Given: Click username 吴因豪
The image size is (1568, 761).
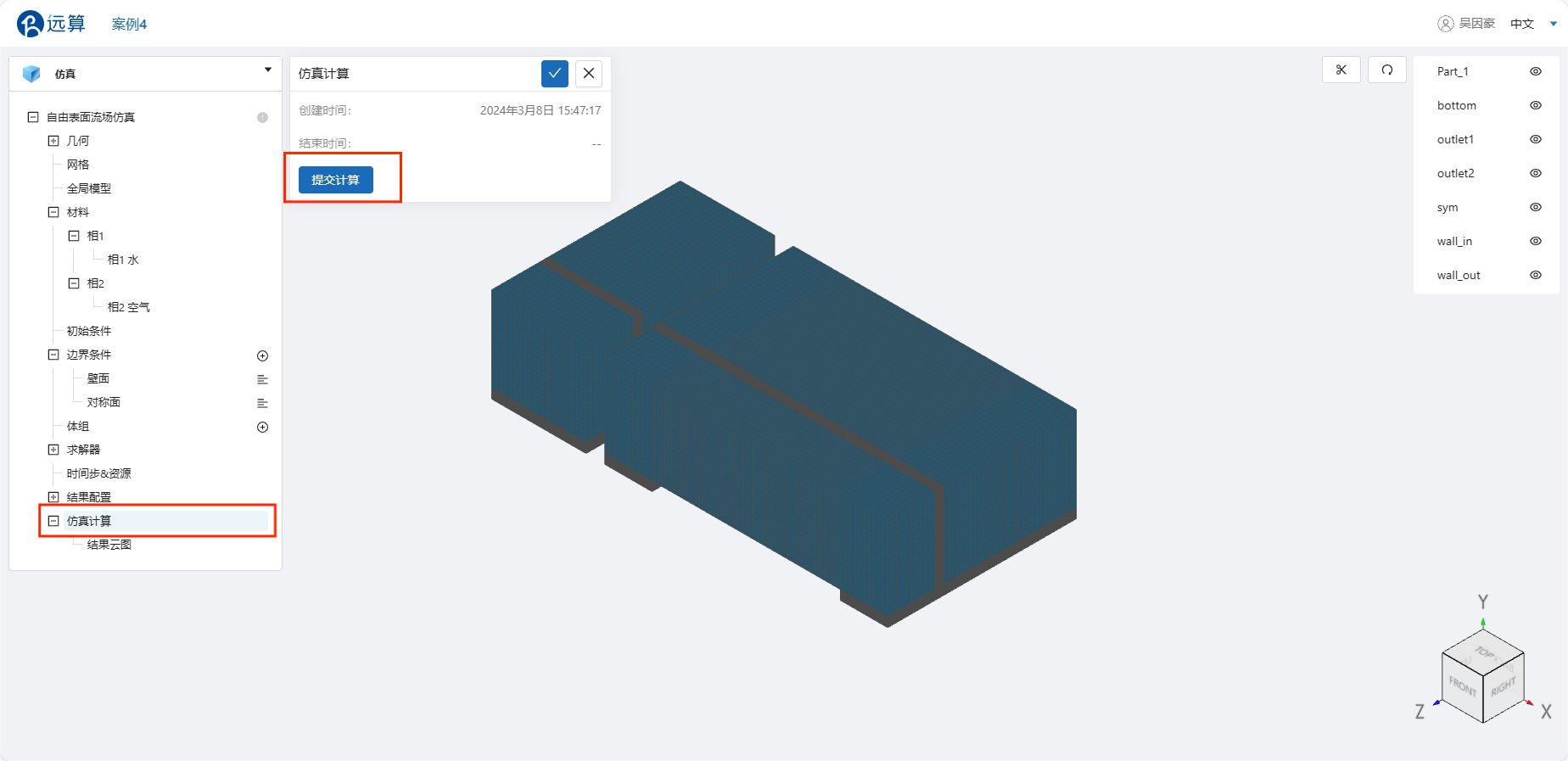Looking at the screenshot, I should coord(1477,24).
